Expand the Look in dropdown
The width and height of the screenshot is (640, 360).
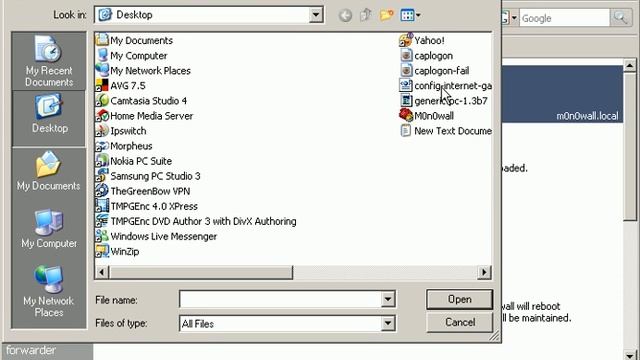click(316, 15)
